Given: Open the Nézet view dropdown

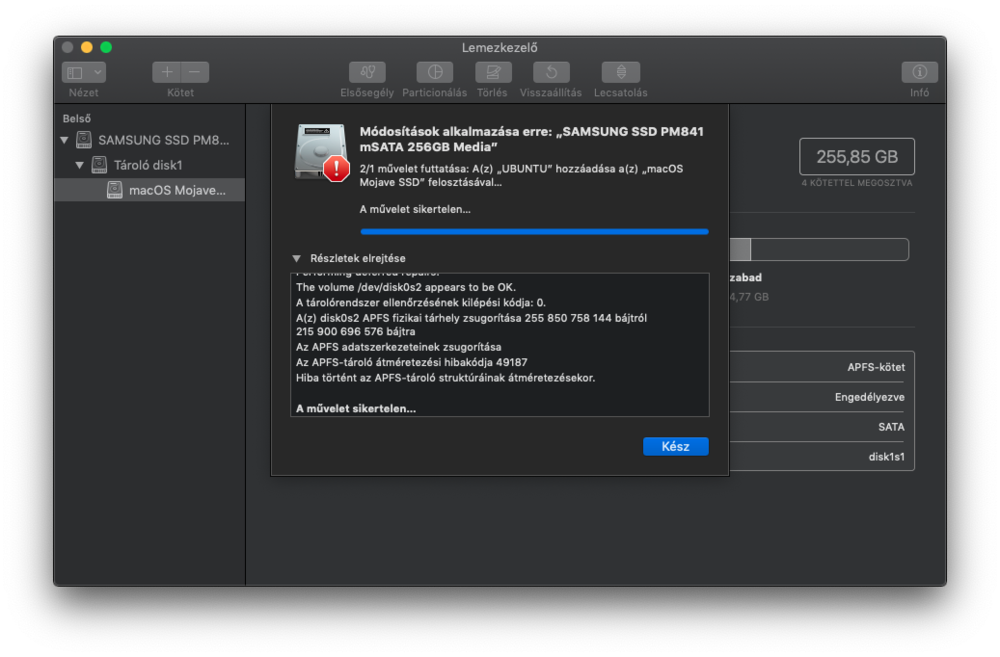Looking at the screenshot, I should 84,72.
